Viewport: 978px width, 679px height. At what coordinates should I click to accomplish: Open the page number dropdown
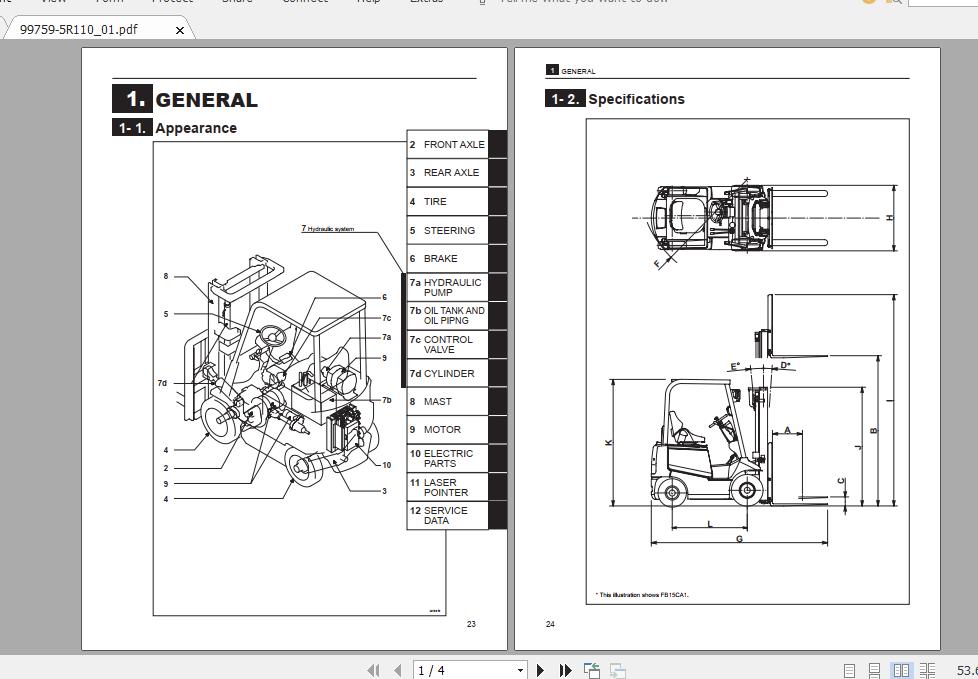click(519, 668)
